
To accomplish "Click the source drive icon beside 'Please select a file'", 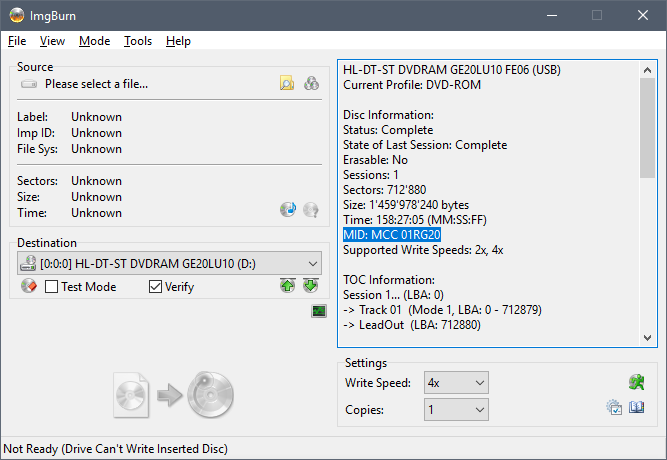I will 29,84.
